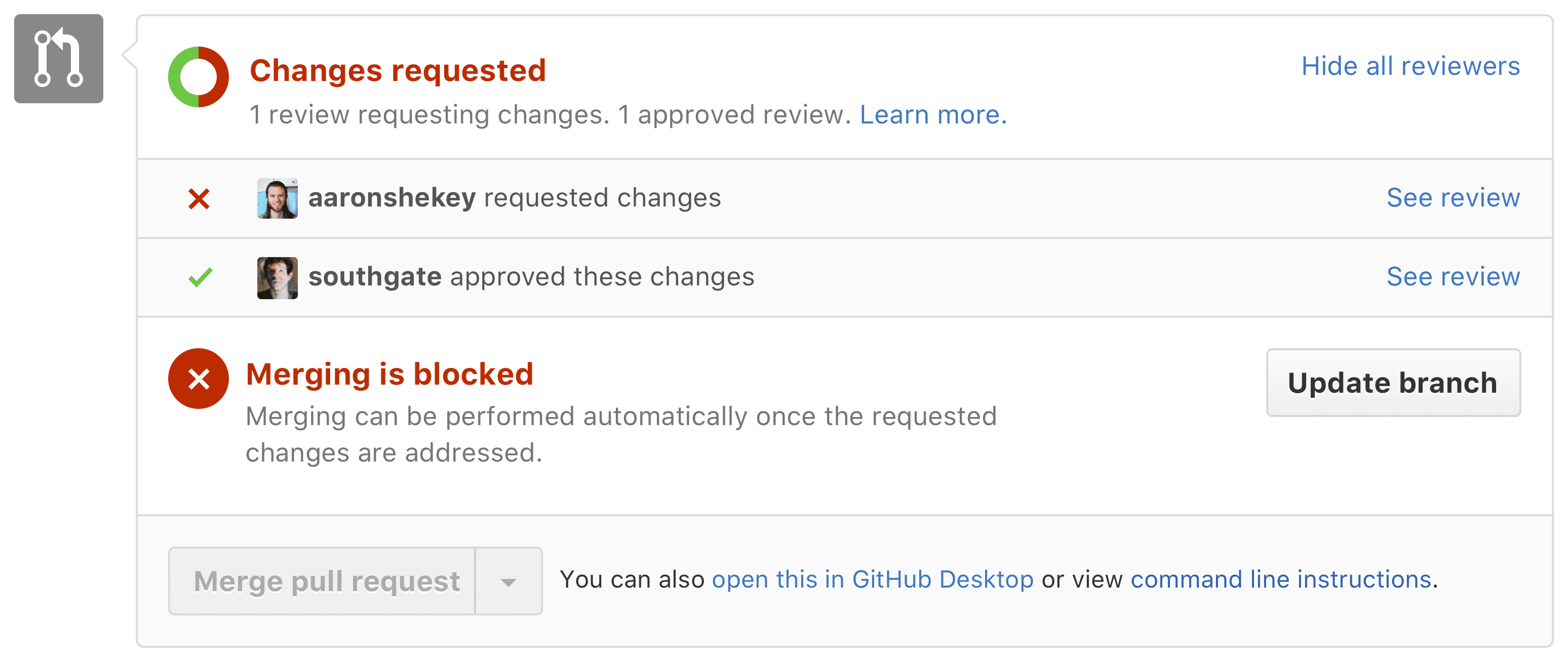Click the aaronshekey username
Screen dimensions: 1568x664
coord(391,197)
